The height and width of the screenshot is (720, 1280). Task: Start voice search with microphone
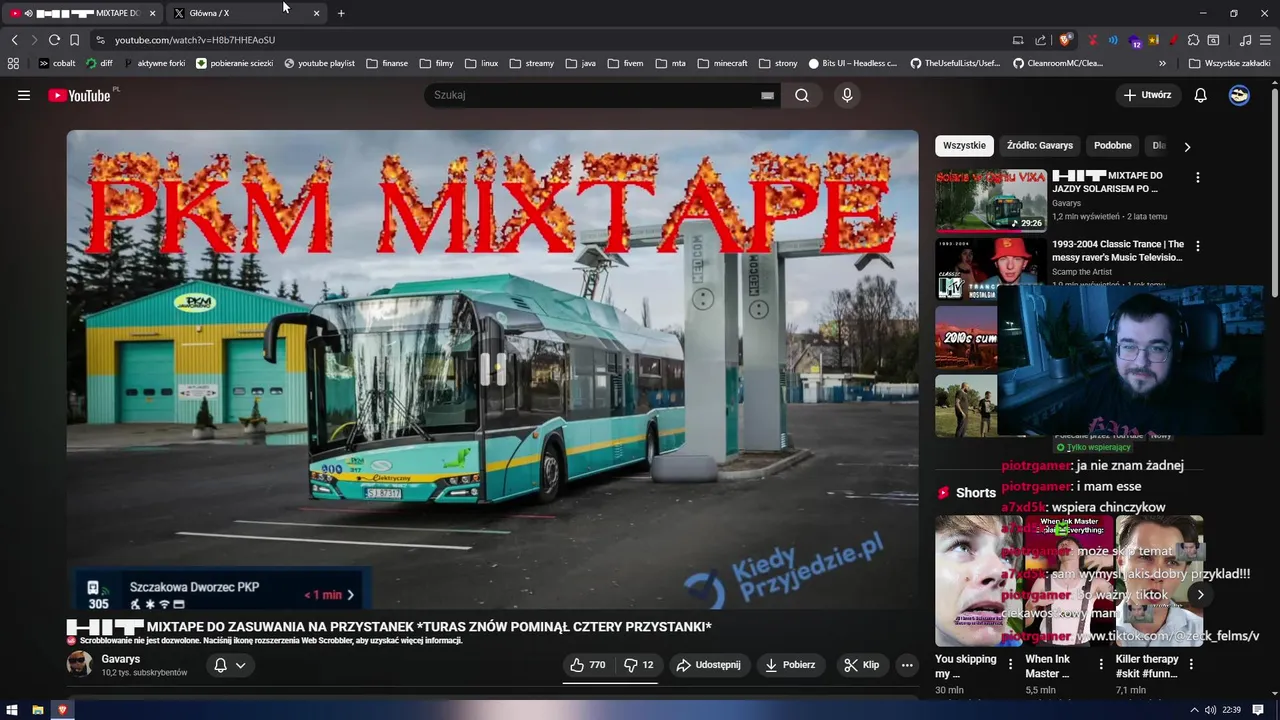click(847, 95)
